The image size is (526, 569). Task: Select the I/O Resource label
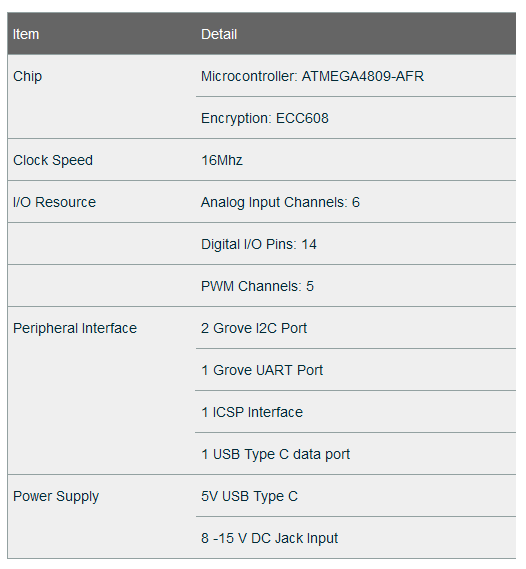click(54, 202)
